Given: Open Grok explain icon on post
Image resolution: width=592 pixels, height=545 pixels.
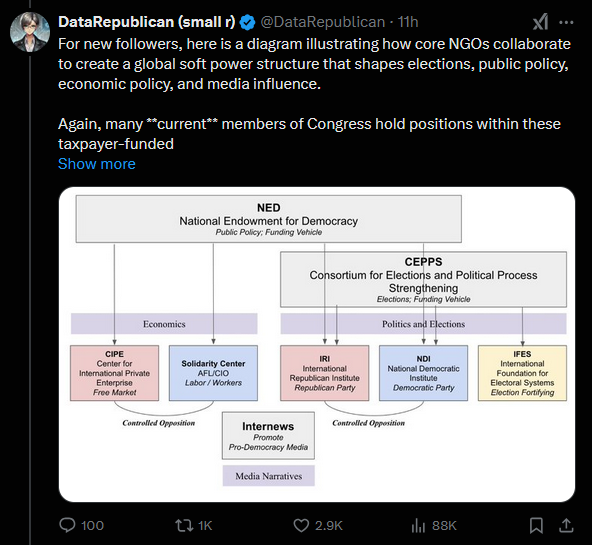Looking at the screenshot, I should [x=540, y=22].
